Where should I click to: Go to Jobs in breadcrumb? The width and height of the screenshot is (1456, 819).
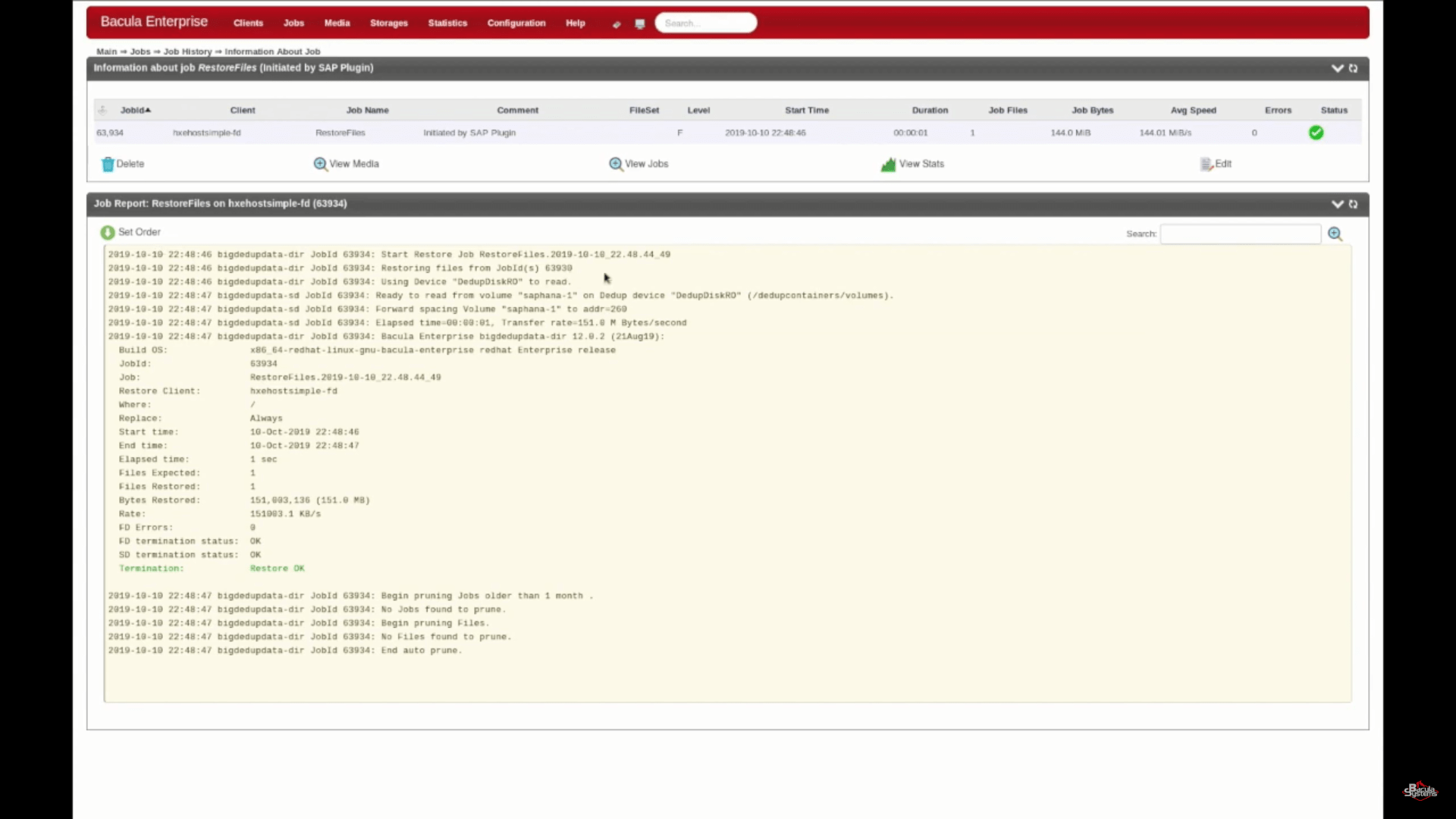(x=140, y=52)
